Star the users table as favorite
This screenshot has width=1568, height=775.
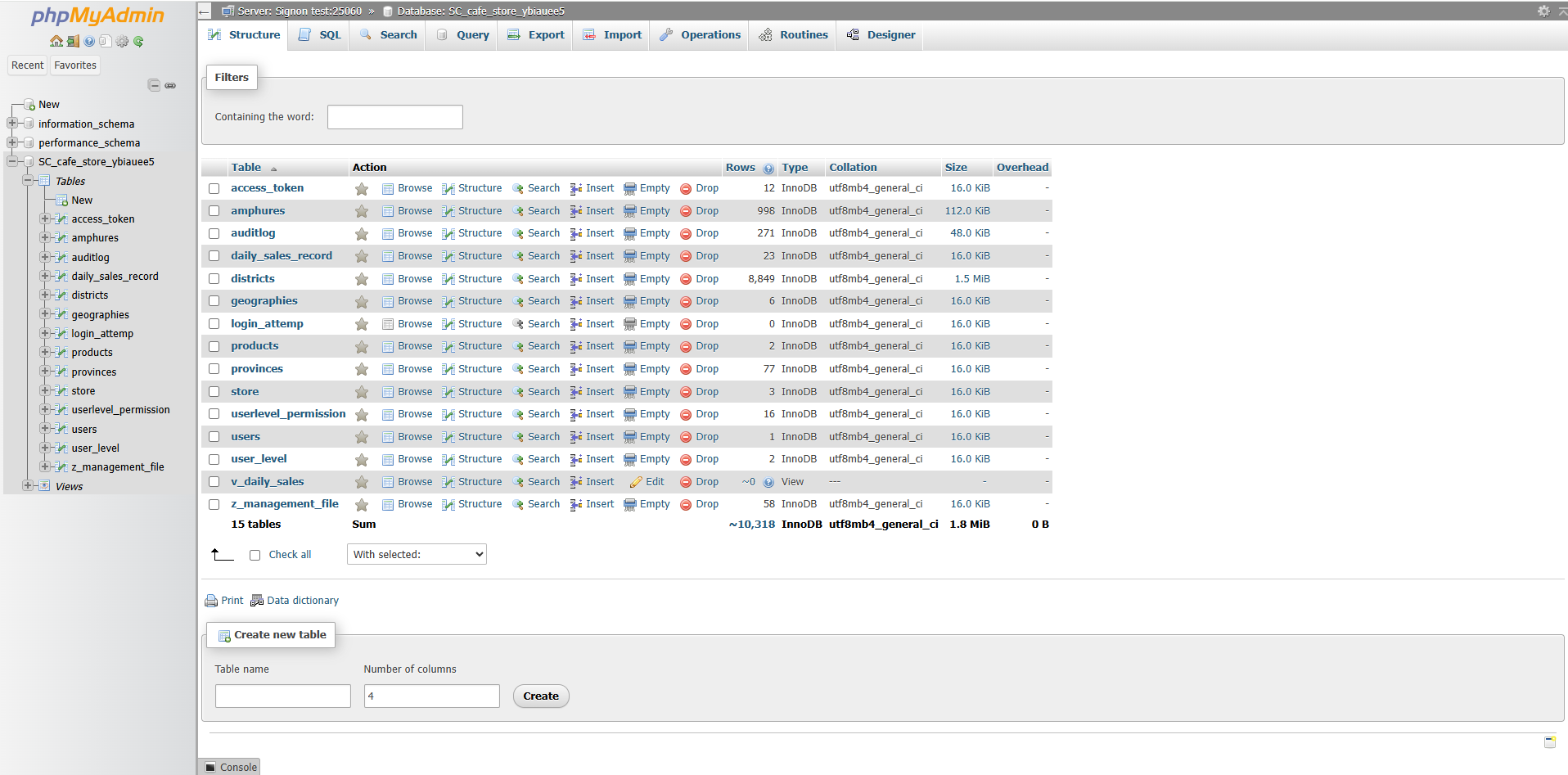[x=361, y=437]
